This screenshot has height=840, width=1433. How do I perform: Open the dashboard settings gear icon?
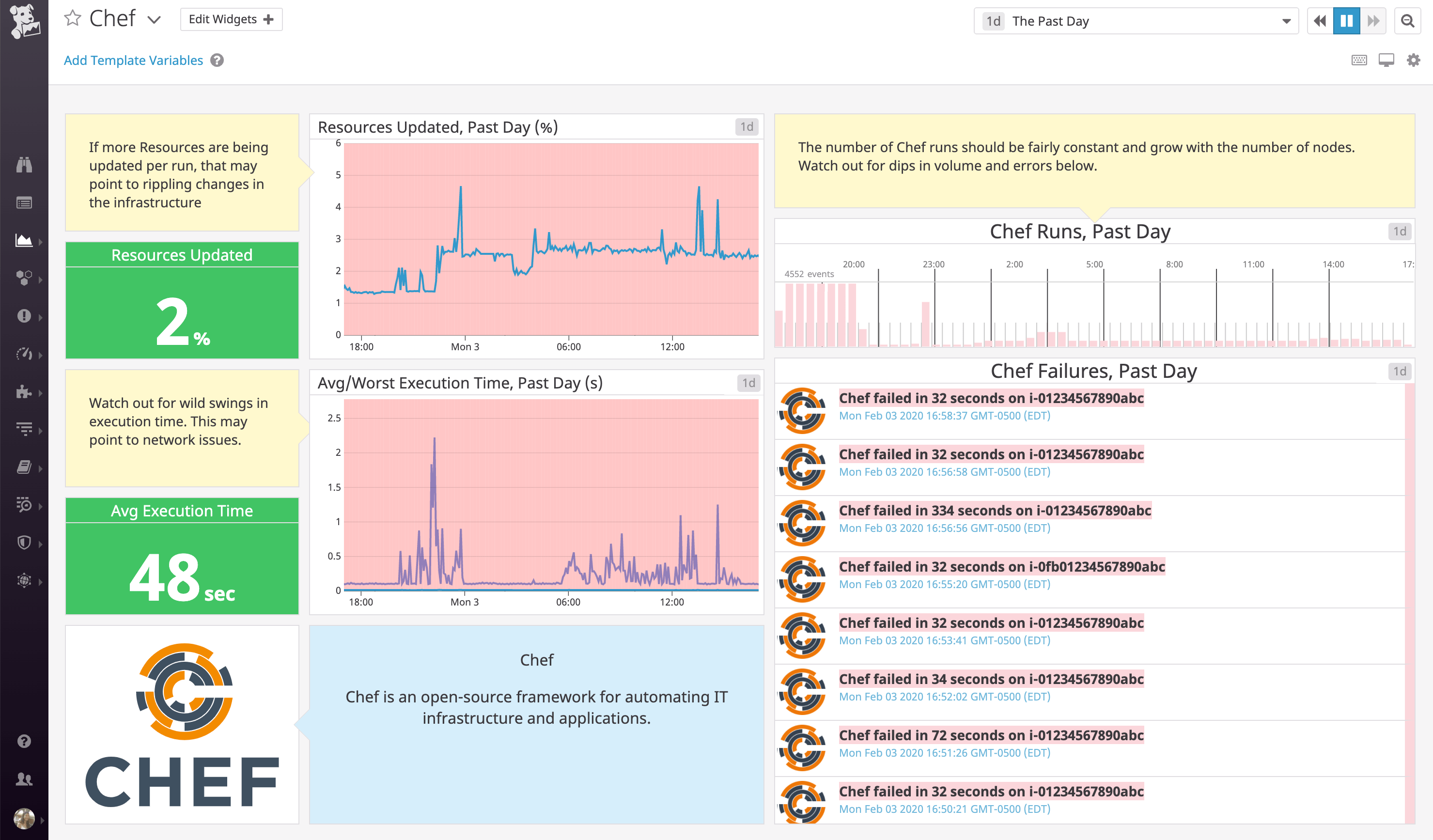(1413, 60)
